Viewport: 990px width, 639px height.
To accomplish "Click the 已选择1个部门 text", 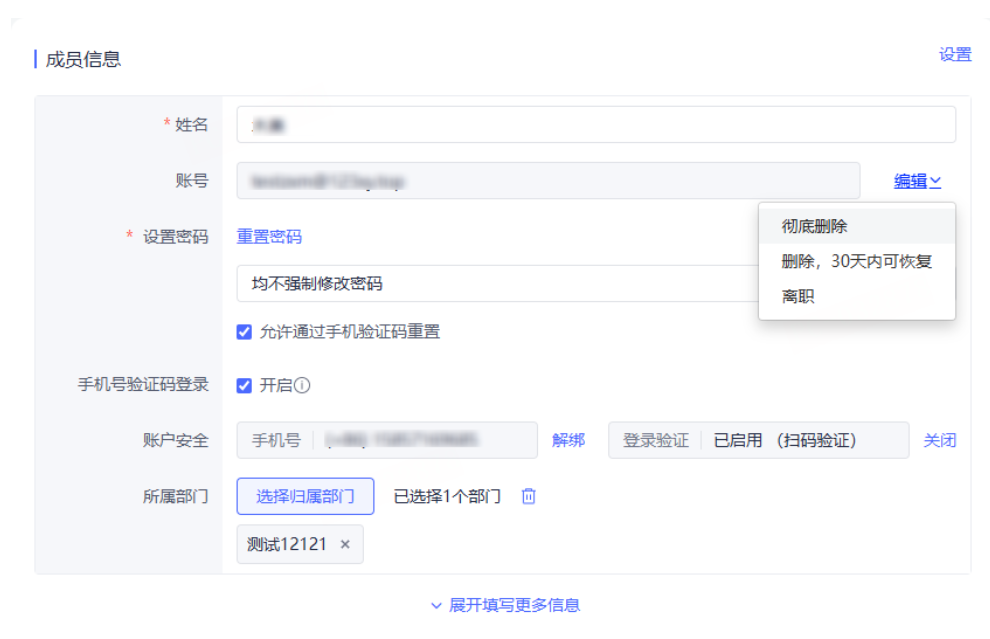I will pyautogui.click(x=447, y=496).
